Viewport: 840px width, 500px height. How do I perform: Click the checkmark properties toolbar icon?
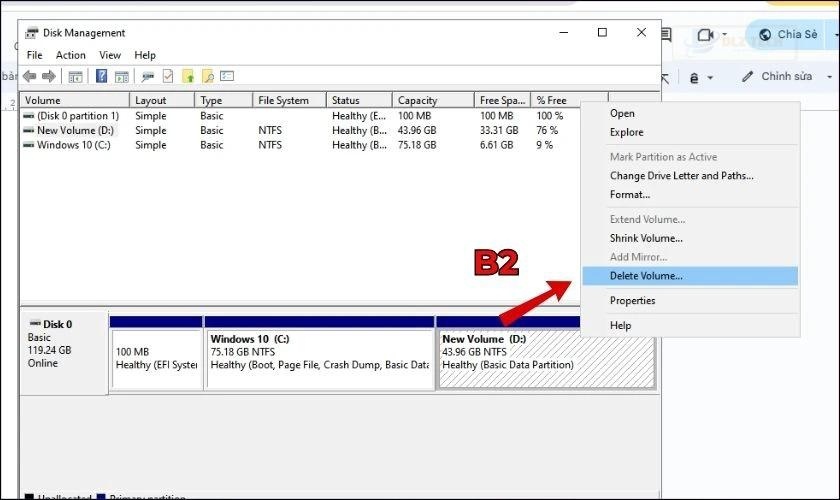[x=168, y=76]
